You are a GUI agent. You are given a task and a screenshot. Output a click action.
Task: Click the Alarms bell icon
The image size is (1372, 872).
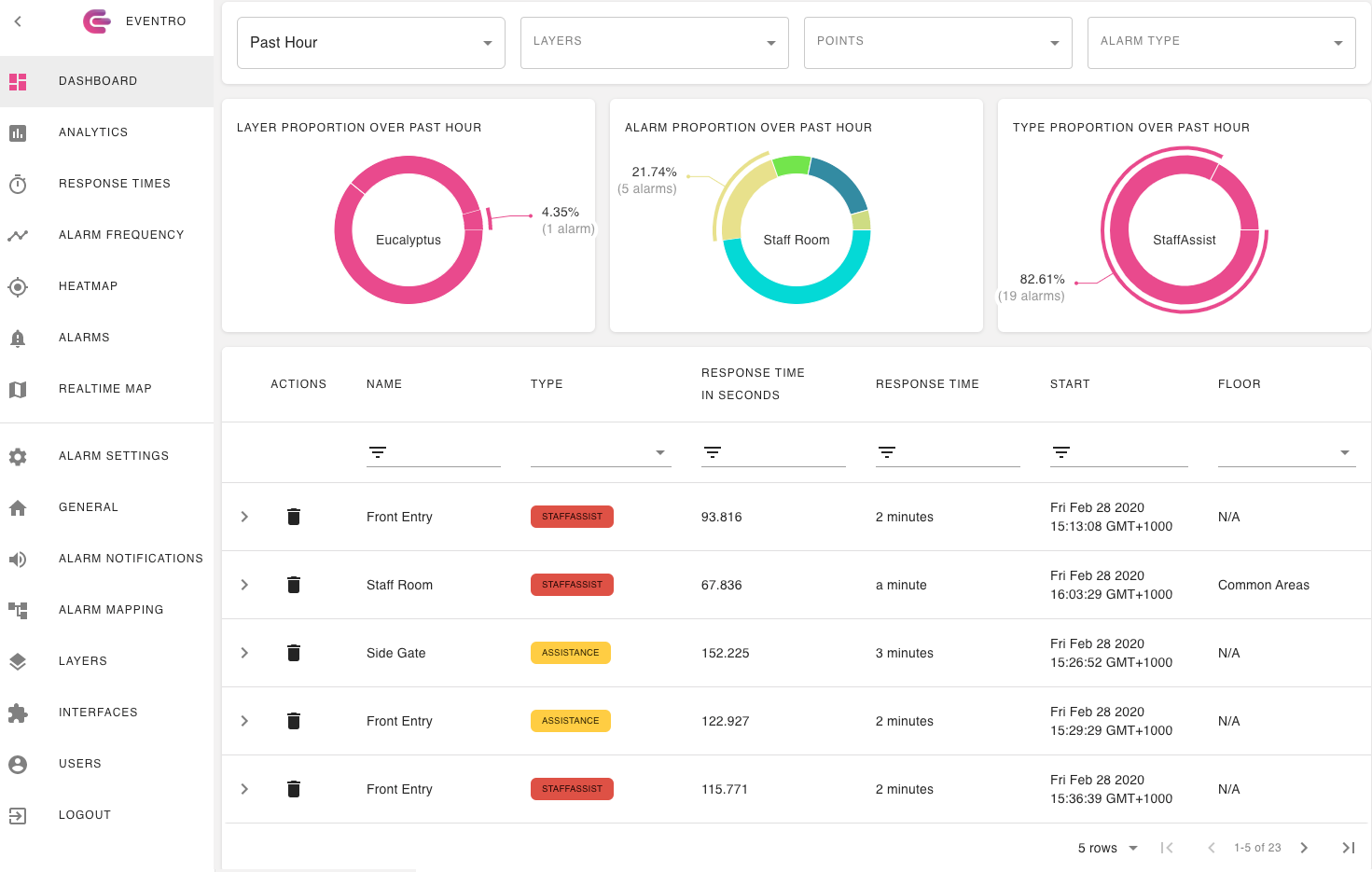click(18, 338)
